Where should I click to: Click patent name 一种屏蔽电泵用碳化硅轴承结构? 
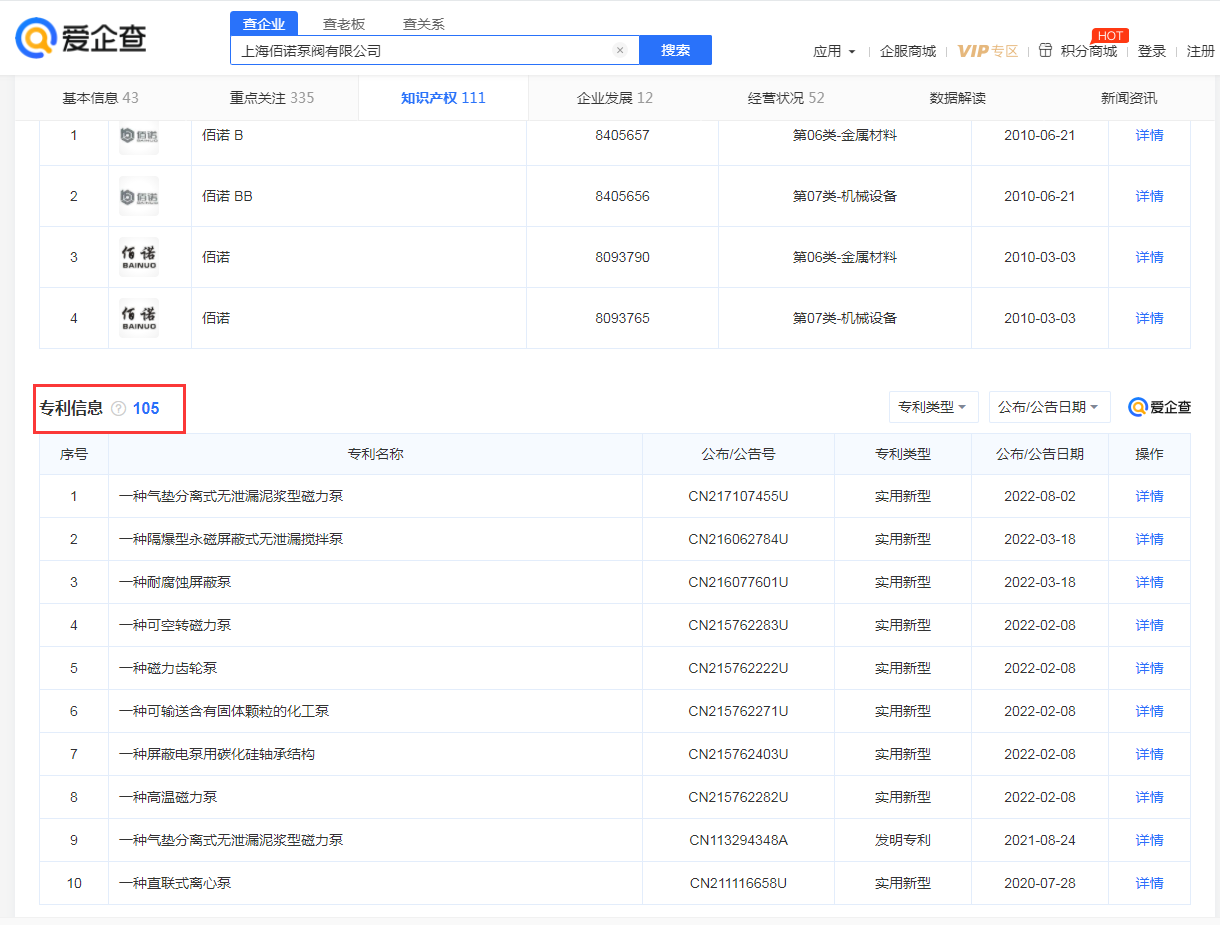tap(217, 754)
